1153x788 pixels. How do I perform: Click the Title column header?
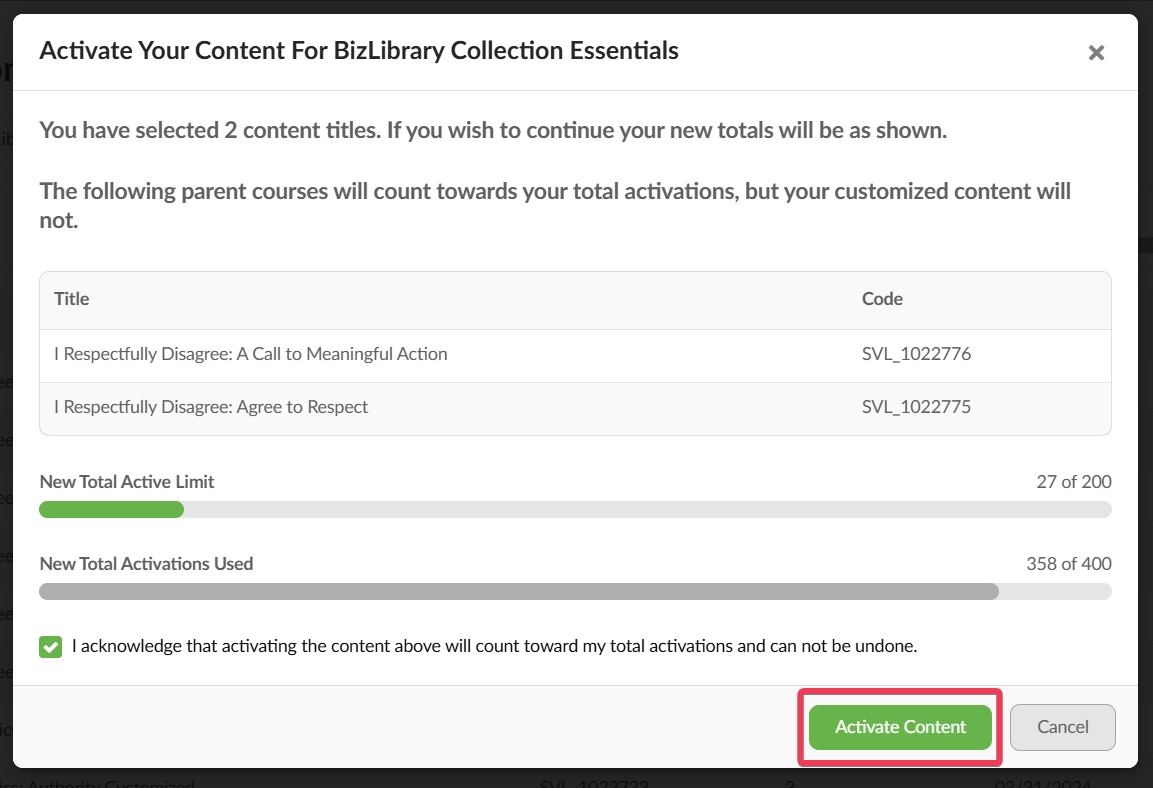(72, 299)
